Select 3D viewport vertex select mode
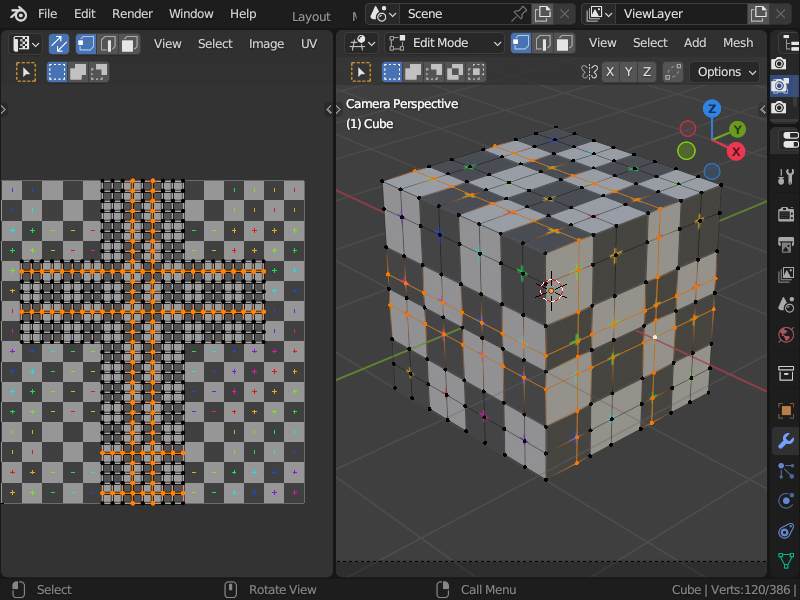800x600 pixels. click(x=521, y=43)
